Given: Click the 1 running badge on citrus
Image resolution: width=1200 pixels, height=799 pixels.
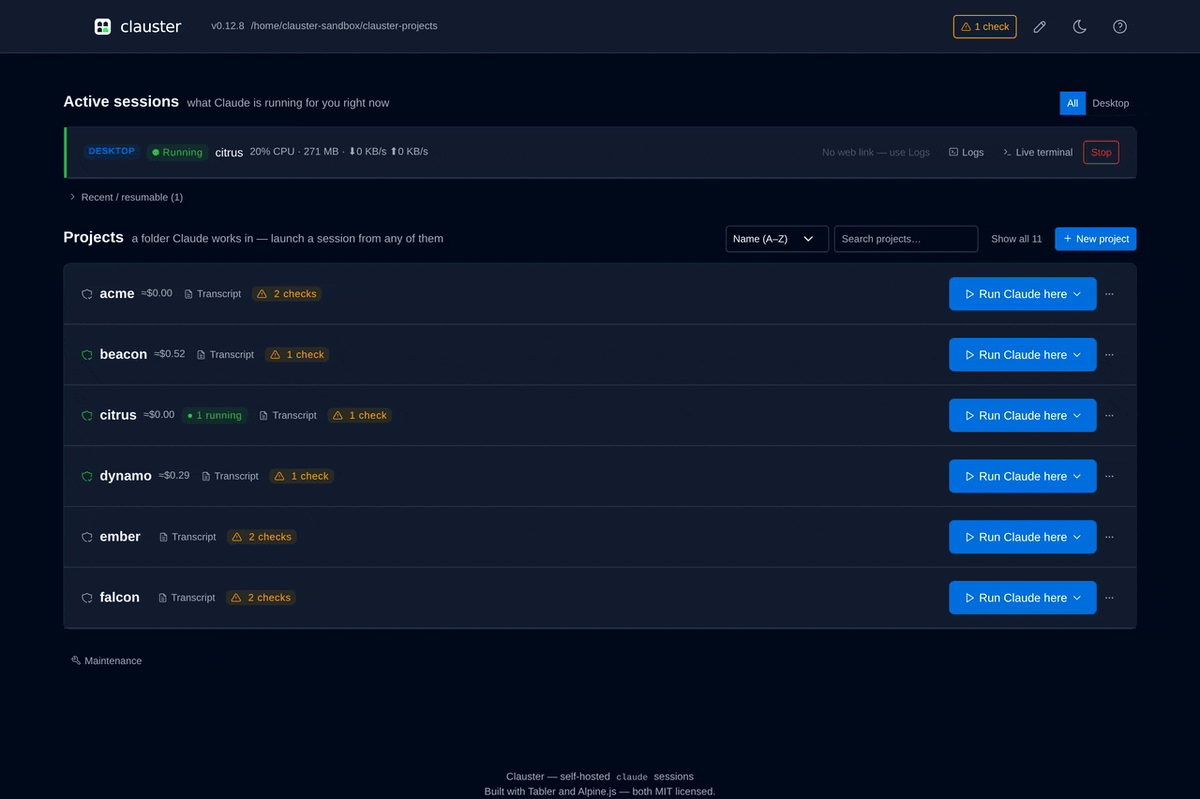Looking at the screenshot, I should click(x=214, y=415).
